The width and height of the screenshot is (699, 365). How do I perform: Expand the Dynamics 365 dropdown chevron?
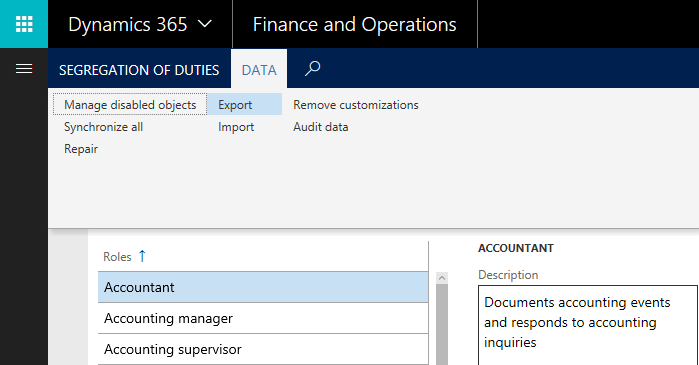[205, 24]
